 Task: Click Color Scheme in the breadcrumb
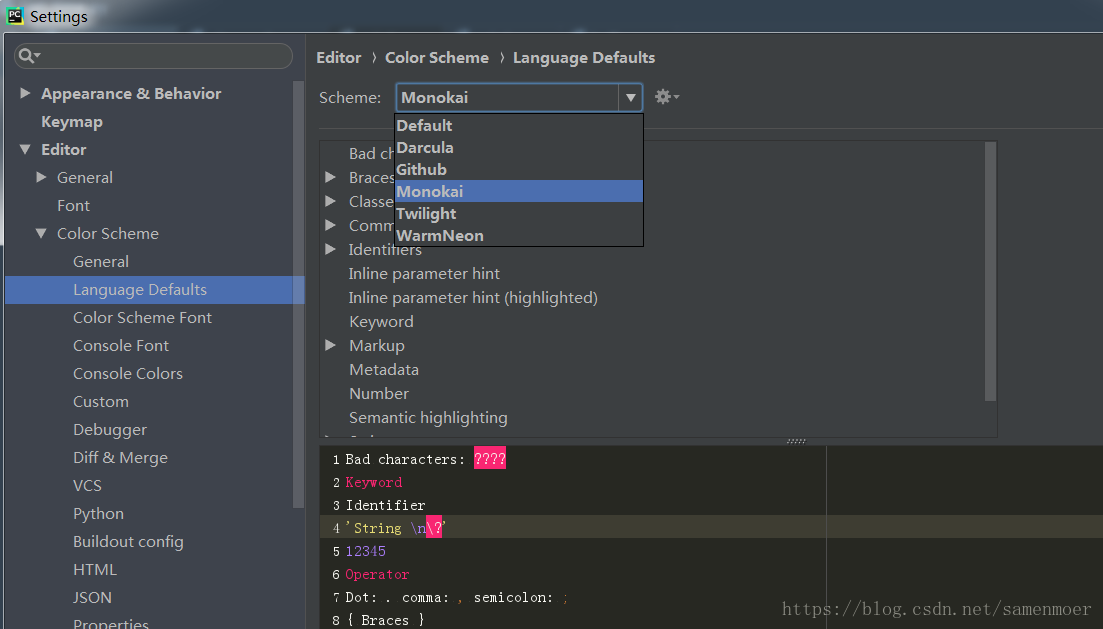click(x=437, y=58)
